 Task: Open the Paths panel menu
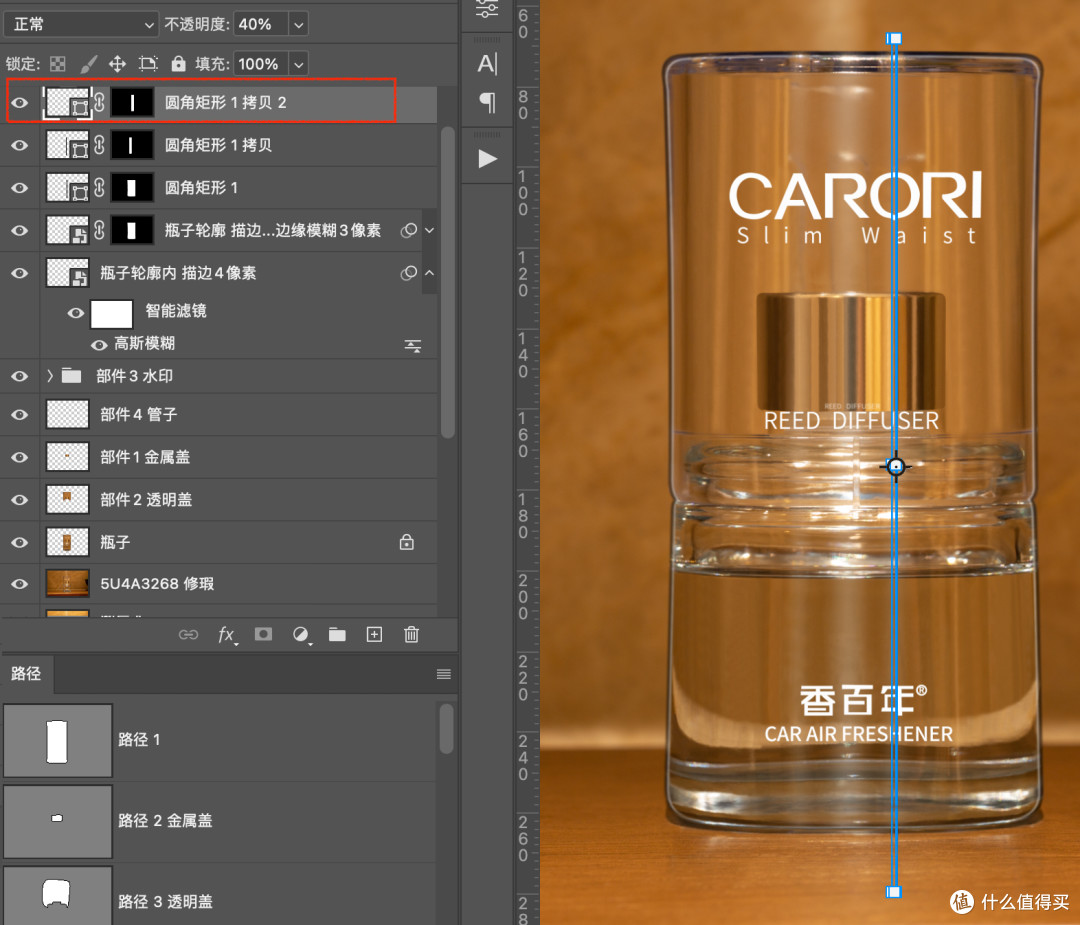click(x=444, y=674)
